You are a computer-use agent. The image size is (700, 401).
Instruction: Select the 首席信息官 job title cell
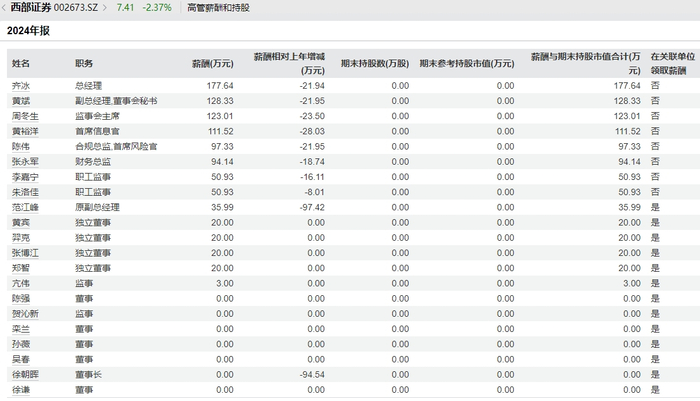click(x=97, y=131)
